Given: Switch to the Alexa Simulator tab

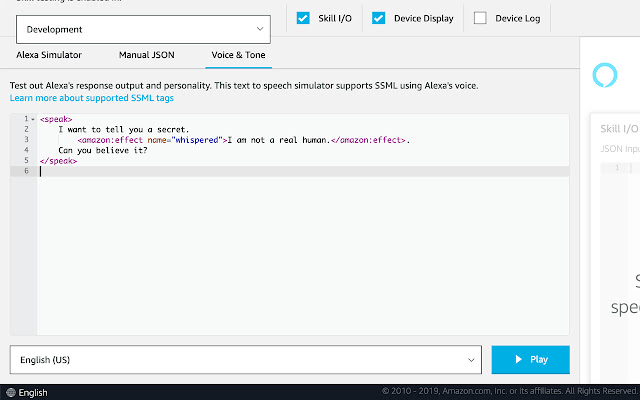Looking at the screenshot, I should point(49,55).
